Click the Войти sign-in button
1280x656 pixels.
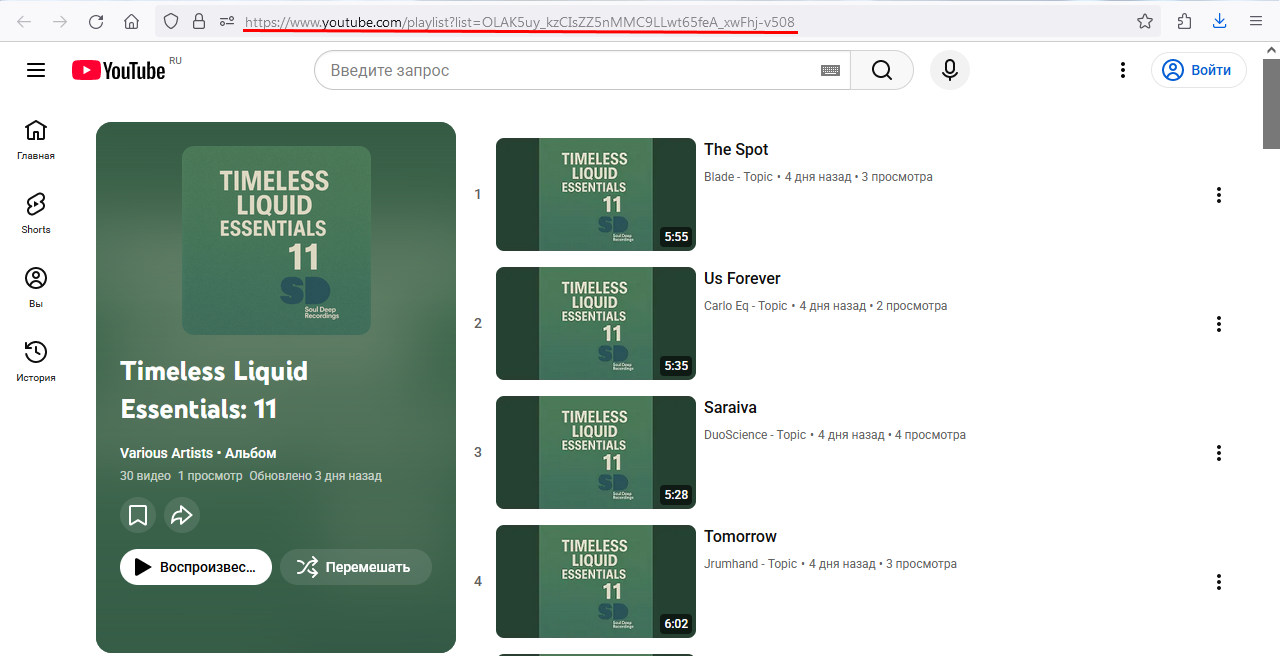1198,70
